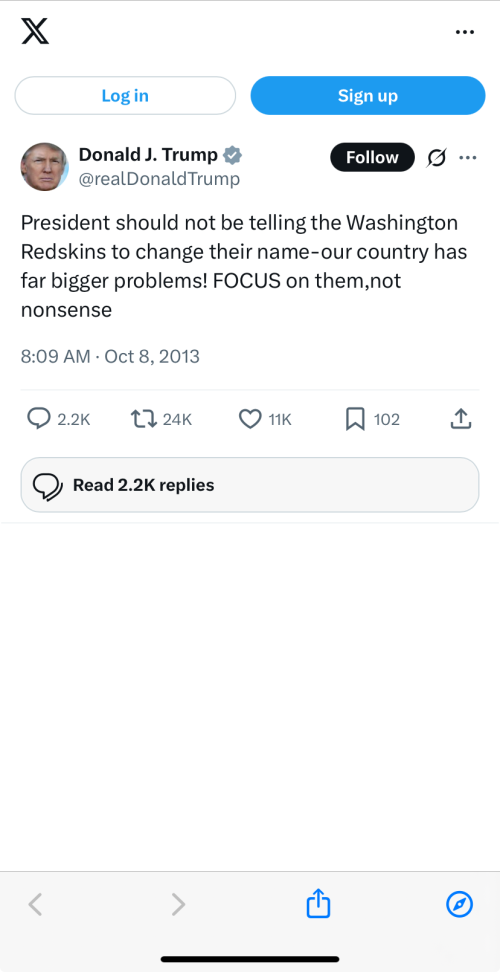Tap the Log in button
This screenshot has height=972, width=500.
[125, 95]
